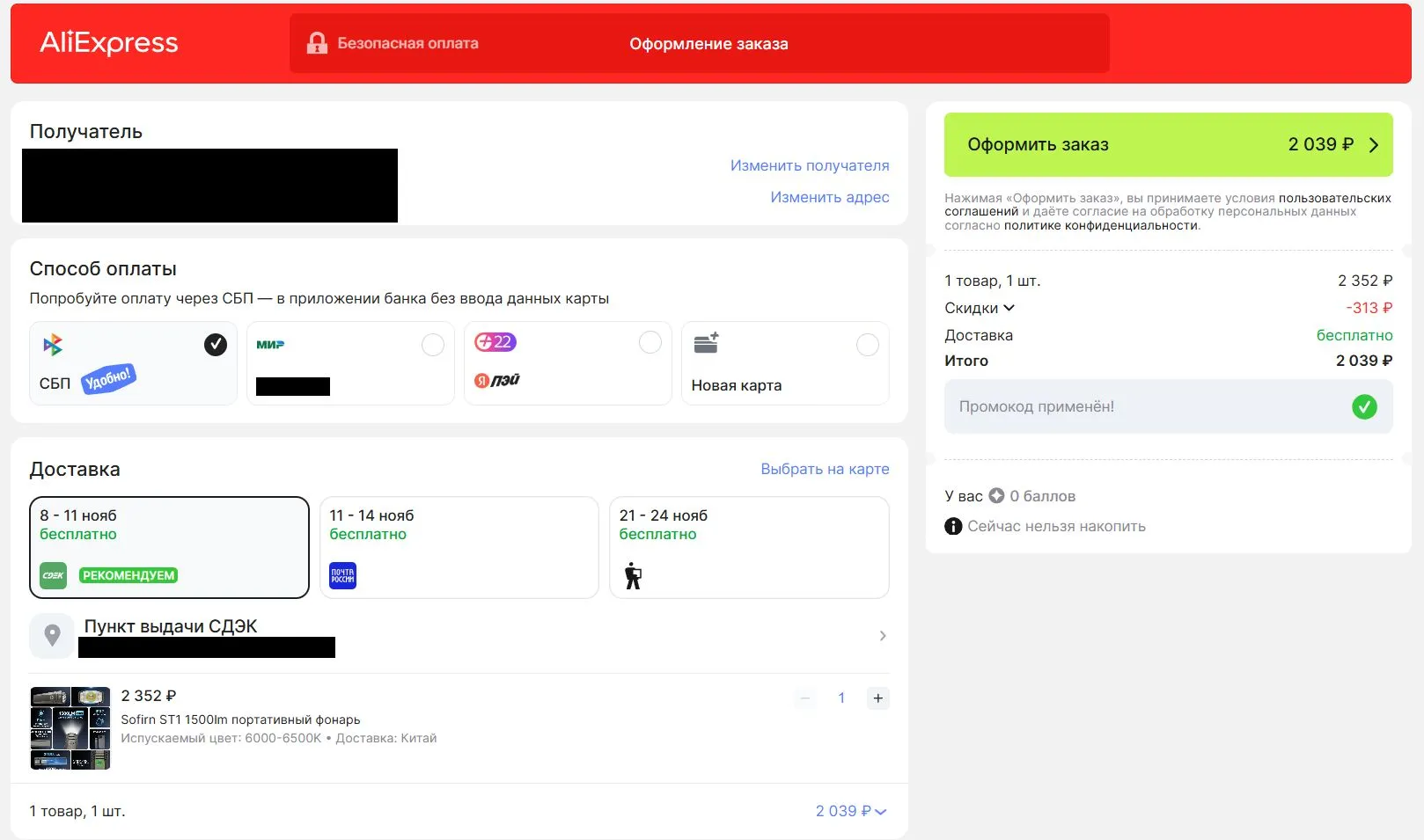Click the courier delivery person icon
Viewport: 1424px width, 840px height.
point(633,576)
